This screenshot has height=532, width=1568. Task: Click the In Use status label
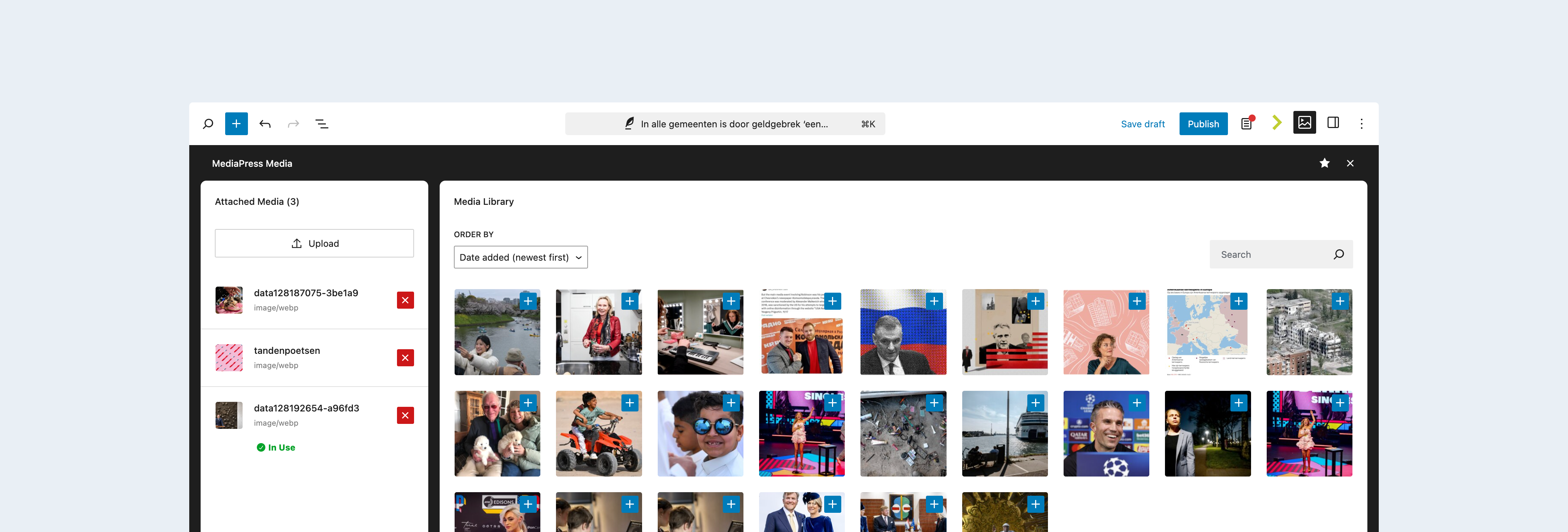click(276, 447)
